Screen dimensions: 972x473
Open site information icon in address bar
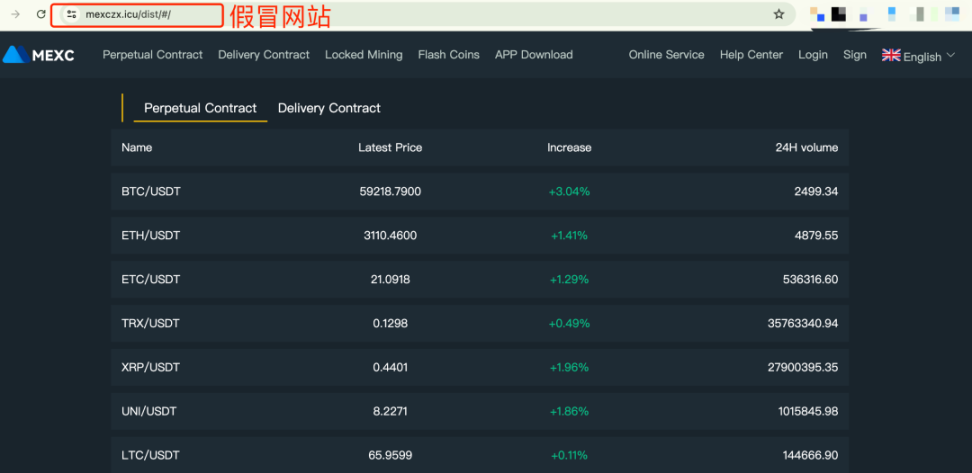pyautogui.click(x=71, y=14)
